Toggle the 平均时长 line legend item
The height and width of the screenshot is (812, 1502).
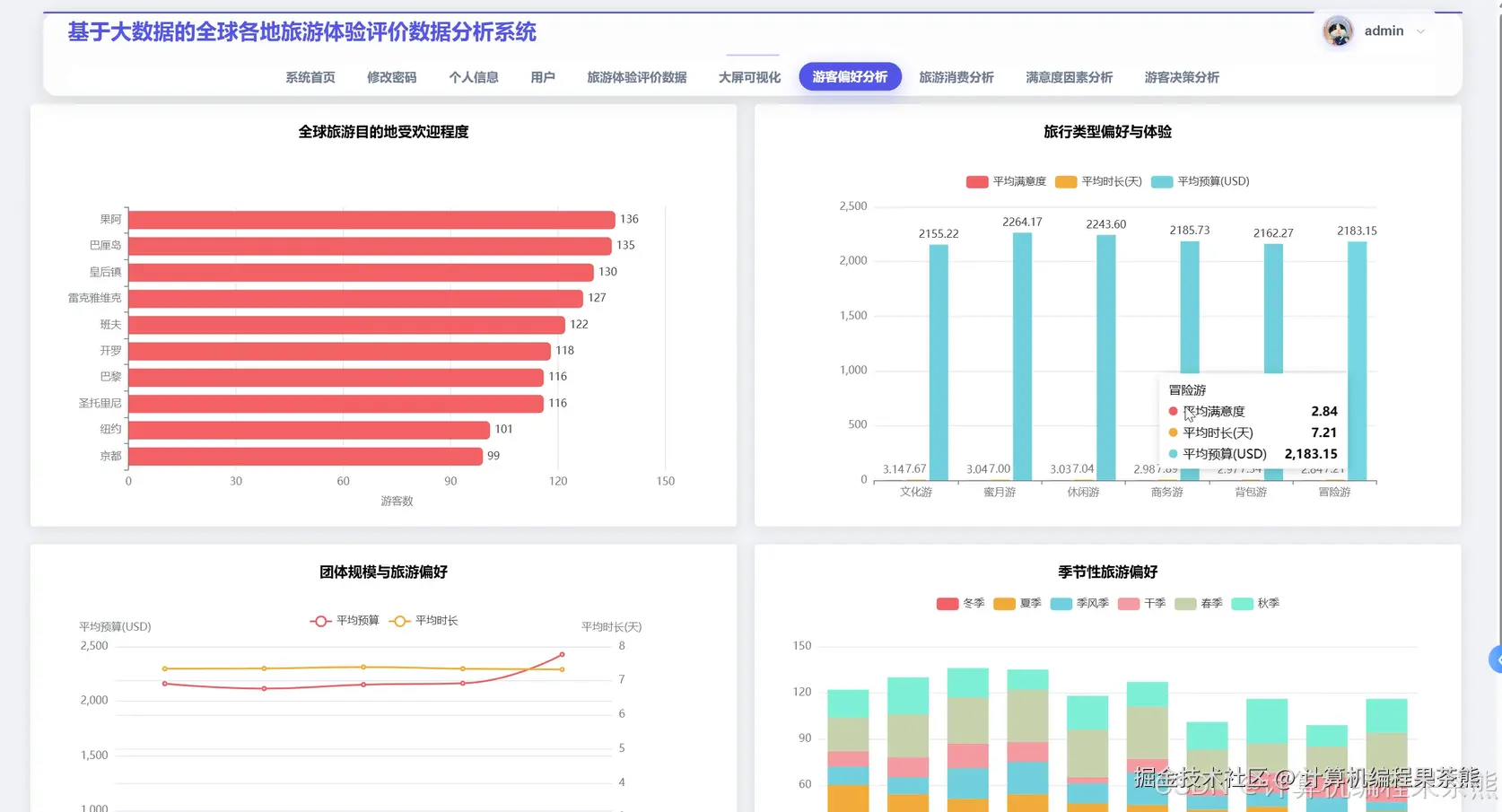click(x=424, y=621)
